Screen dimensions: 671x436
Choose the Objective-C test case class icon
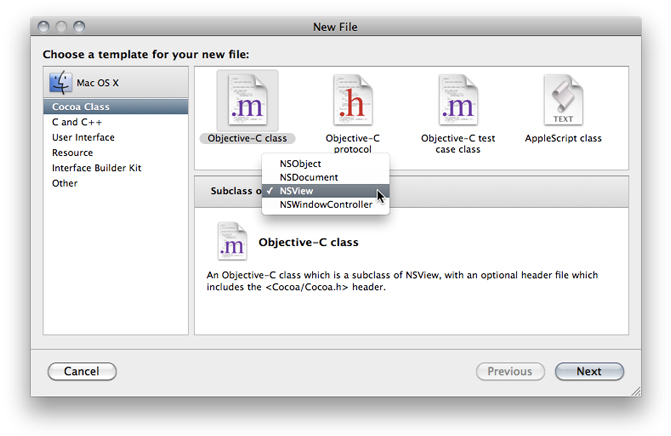pyautogui.click(x=459, y=101)
